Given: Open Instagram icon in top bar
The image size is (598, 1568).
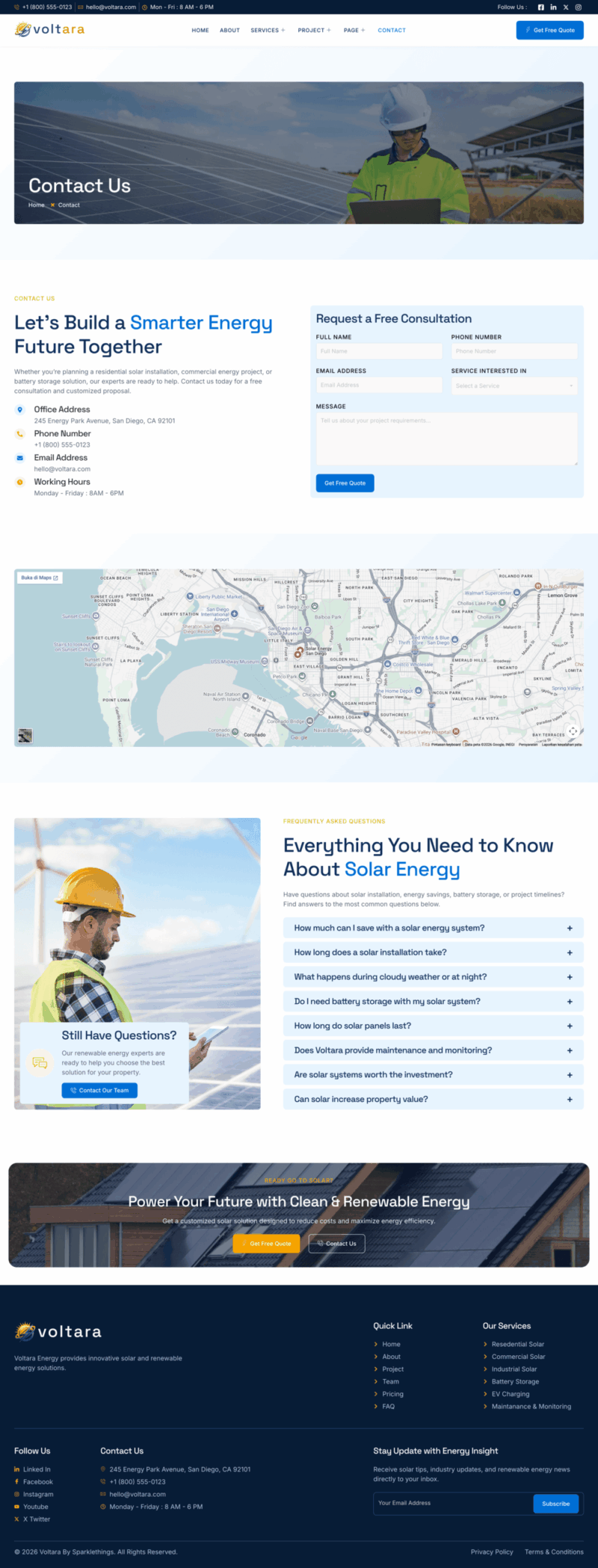Looking at the screenshot, I should coord(578,7).
